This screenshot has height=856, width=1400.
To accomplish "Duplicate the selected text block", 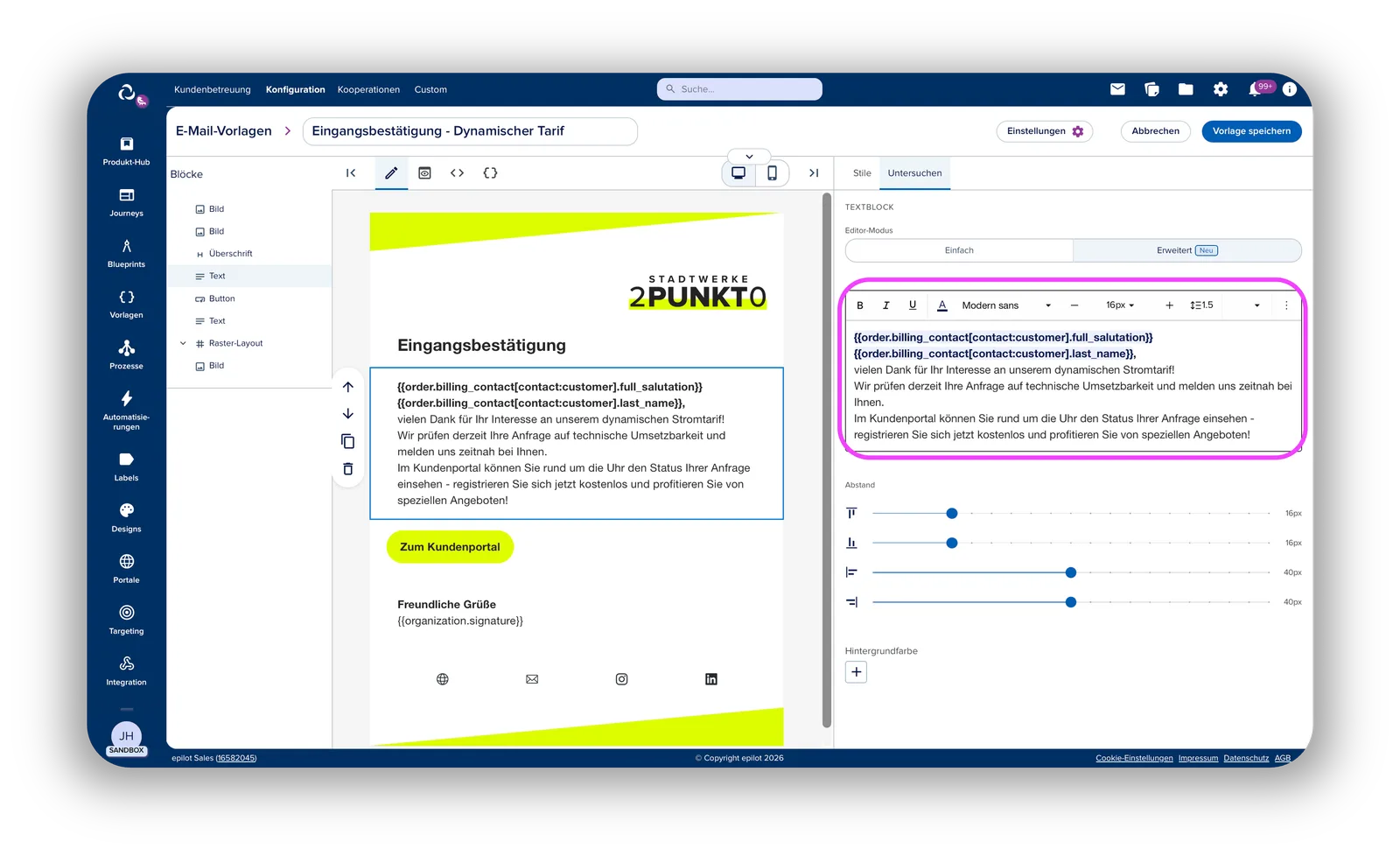I will click(x=348, y=441).
